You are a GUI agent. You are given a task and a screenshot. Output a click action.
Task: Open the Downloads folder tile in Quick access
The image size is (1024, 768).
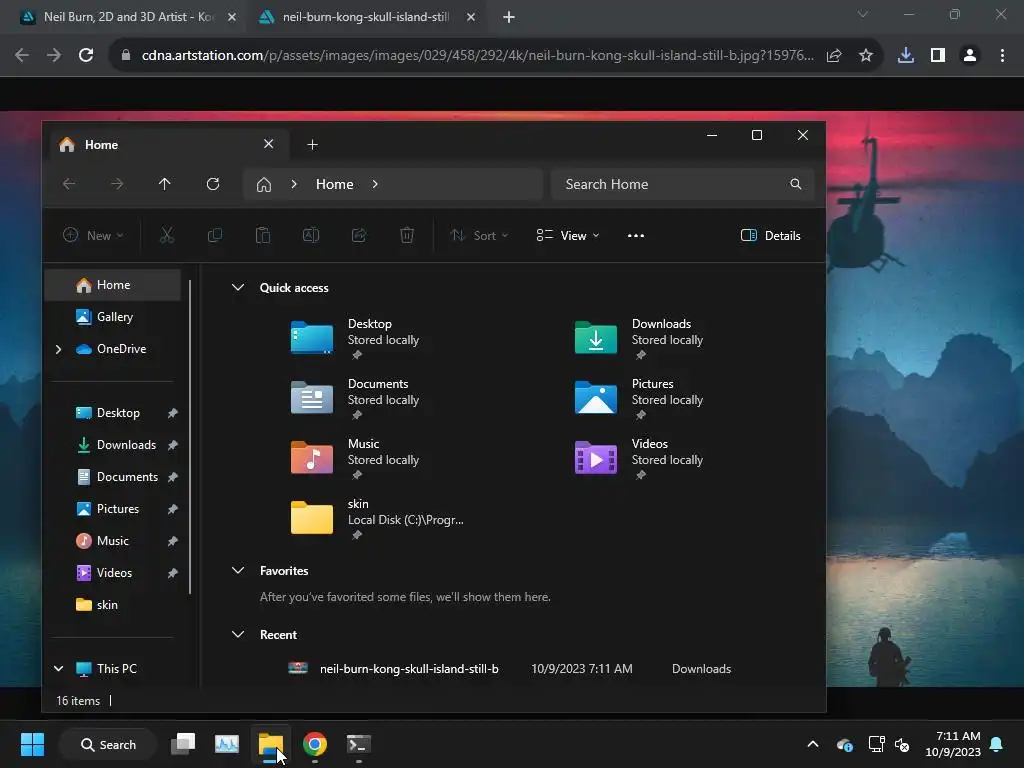click(640, 339)
